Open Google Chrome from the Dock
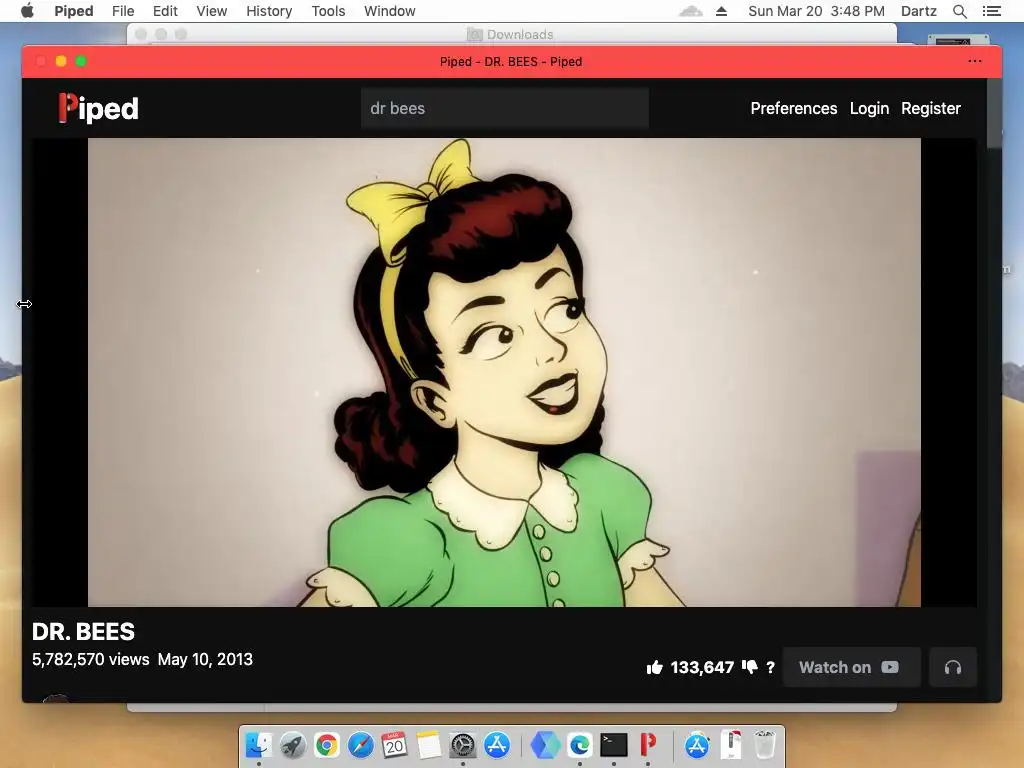Screen dimensions: 1024x768 [327, 744]
